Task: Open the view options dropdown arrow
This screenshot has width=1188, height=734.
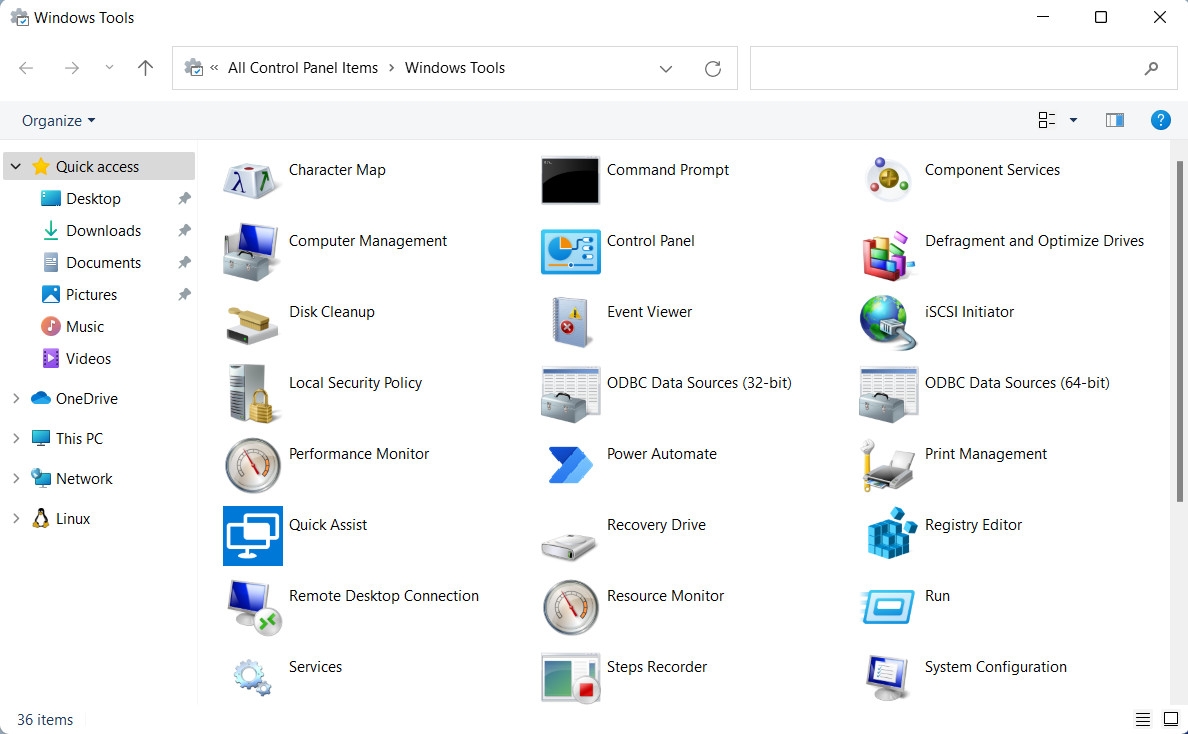Action: [1073, 120]
